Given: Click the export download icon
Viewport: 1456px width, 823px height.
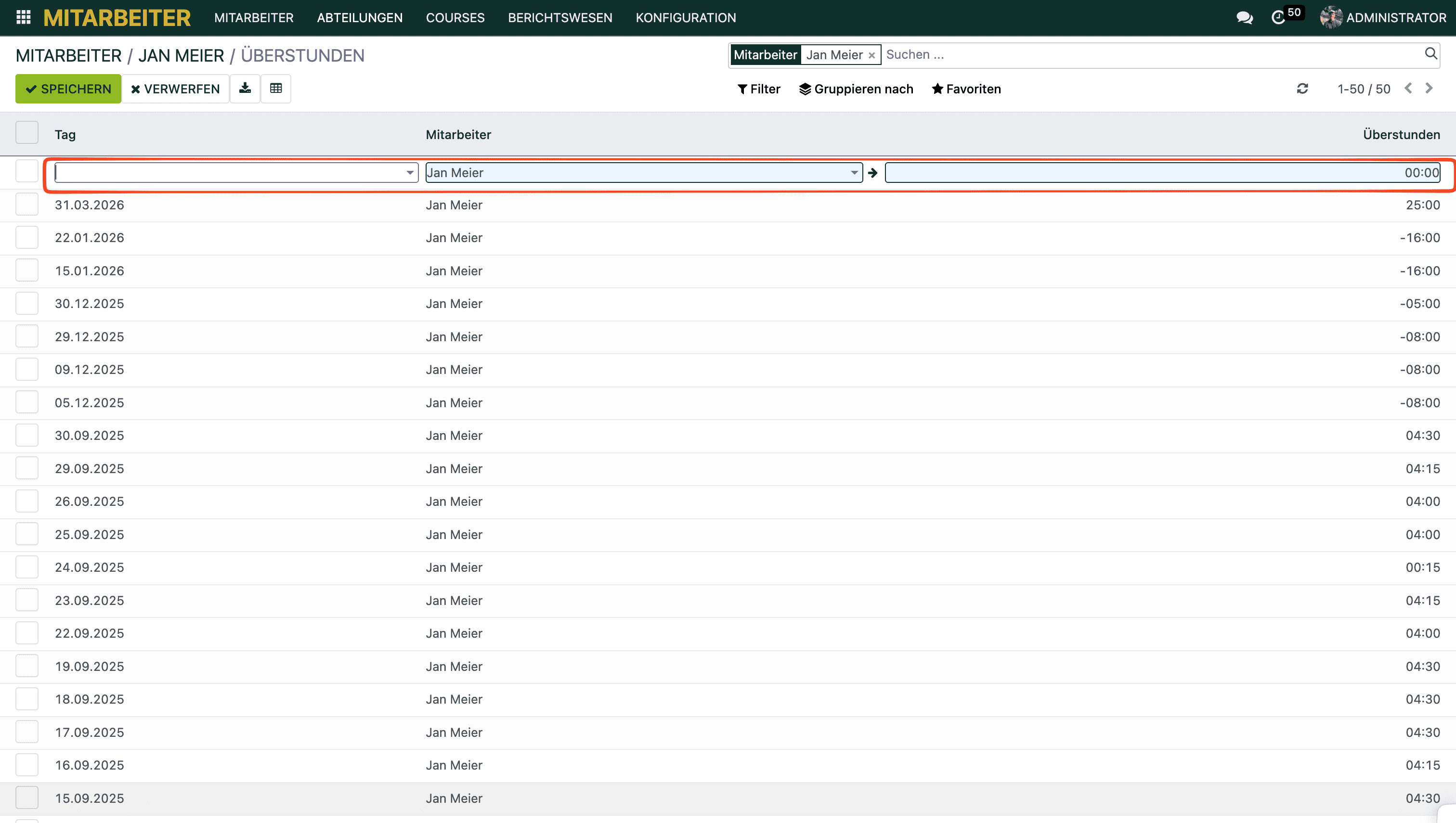Looking at the screenshot, I should tap(245, 89).
